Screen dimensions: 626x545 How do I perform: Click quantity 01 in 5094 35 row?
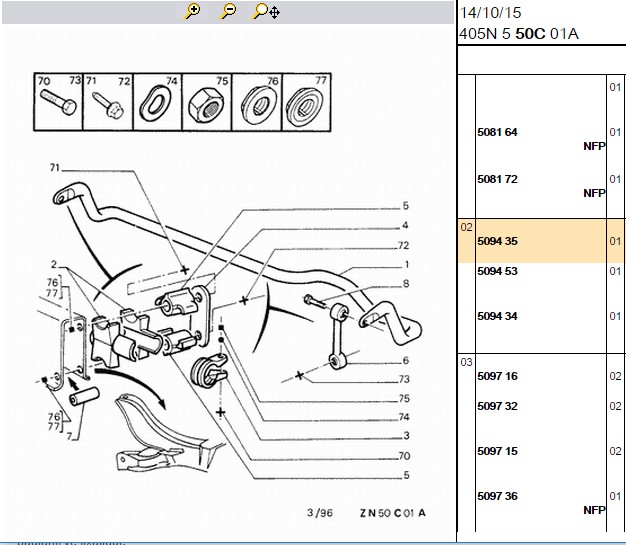click(615, 242)
